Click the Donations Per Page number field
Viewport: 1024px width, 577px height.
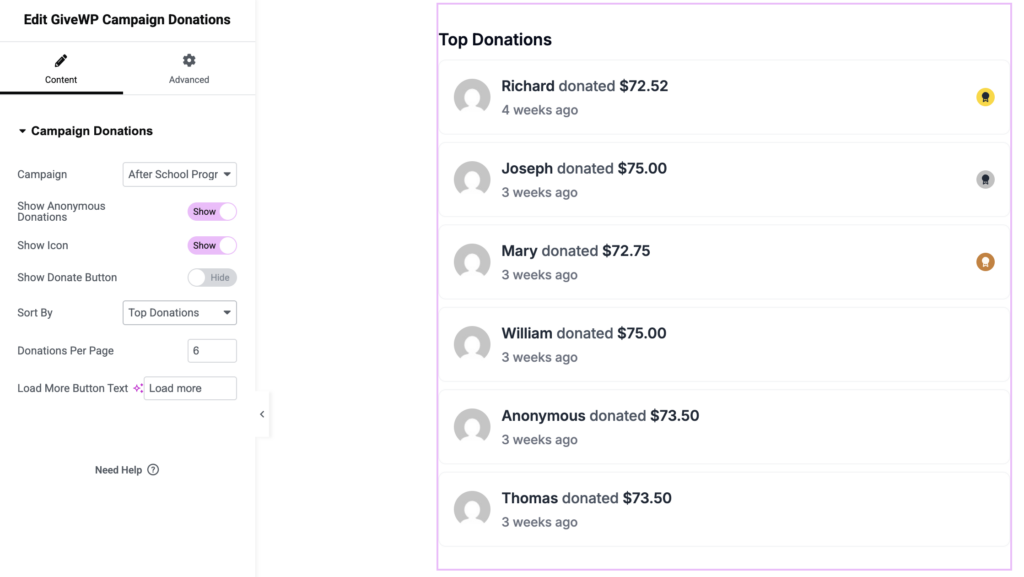tap(212, 351)
